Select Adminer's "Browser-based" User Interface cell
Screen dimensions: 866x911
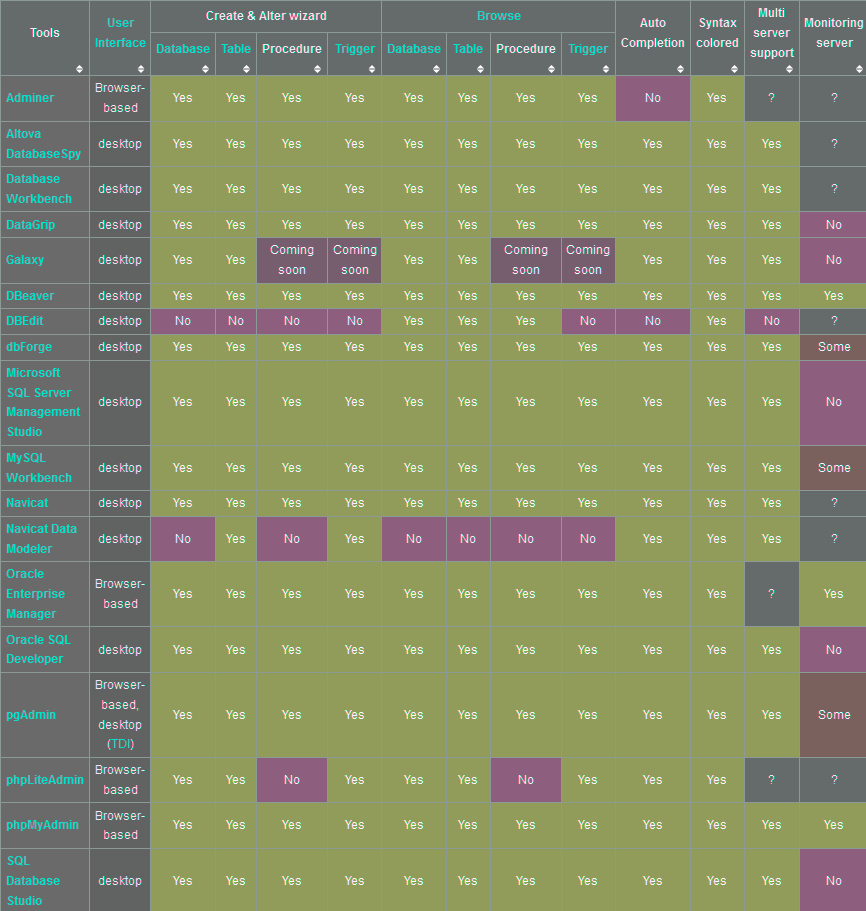(120, 98)
